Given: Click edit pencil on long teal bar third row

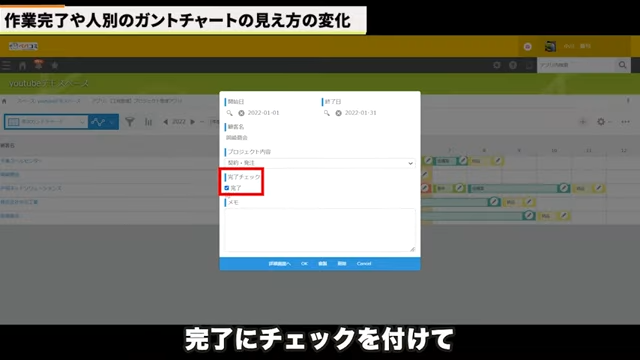Looking at the screenshot, I should point(564,188).
